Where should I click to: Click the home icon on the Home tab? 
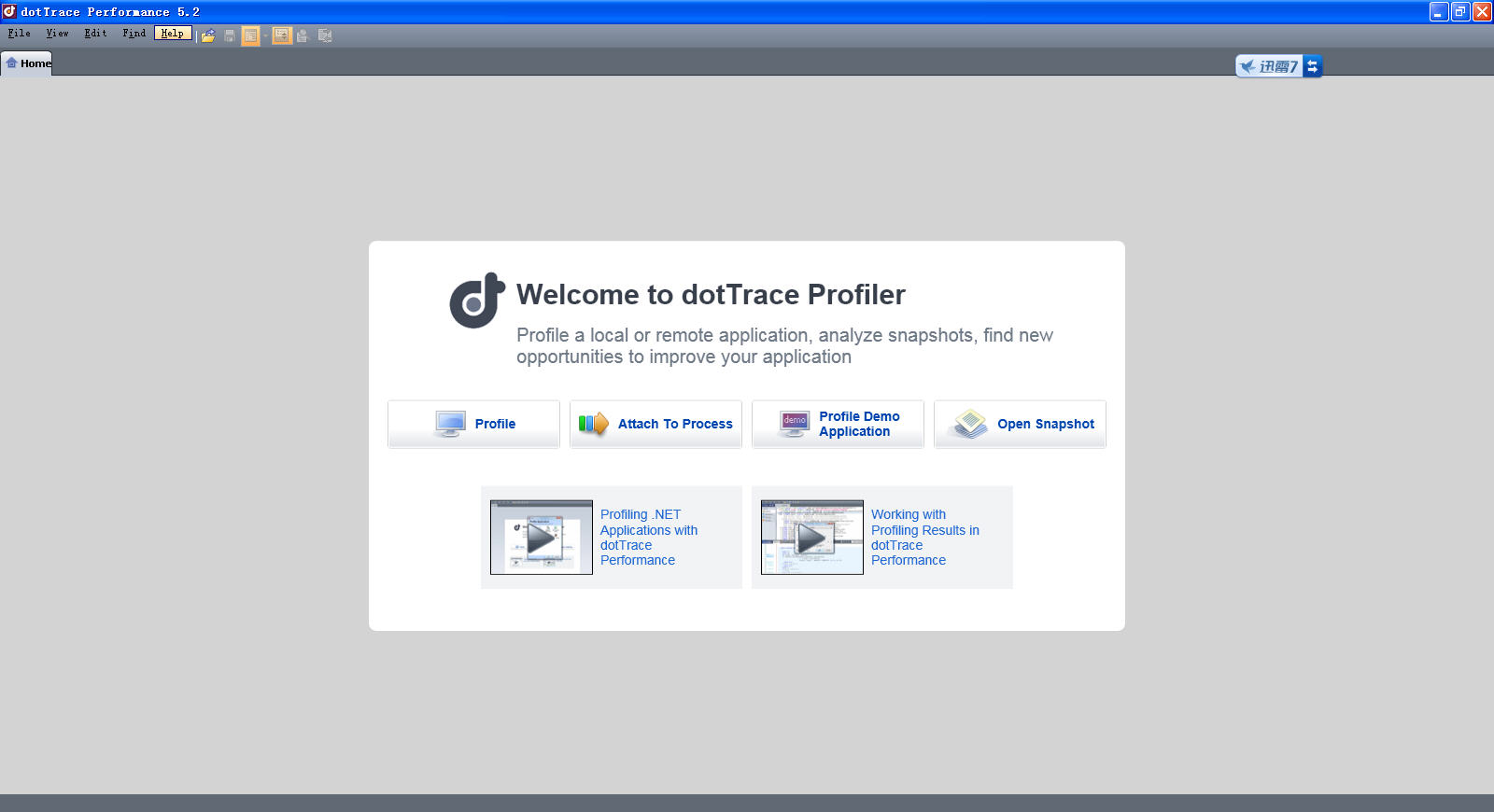click(x=12, y=63)
